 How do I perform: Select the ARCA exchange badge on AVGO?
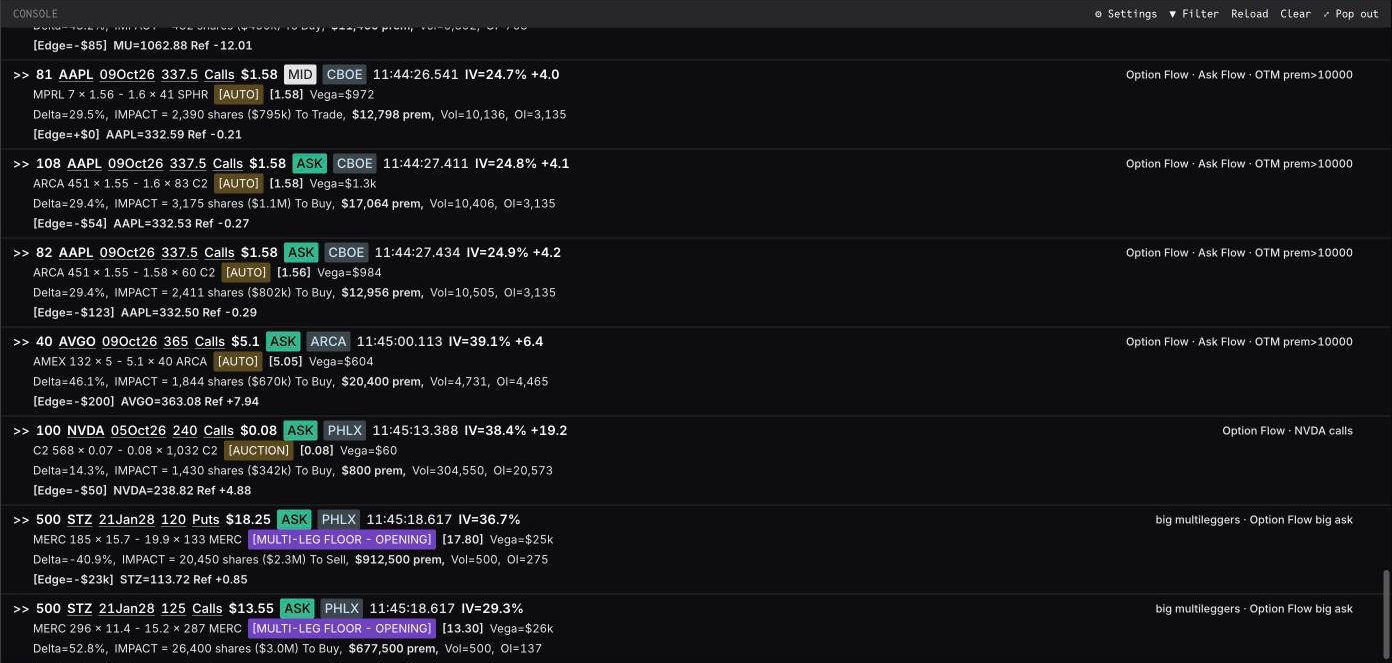327,342
